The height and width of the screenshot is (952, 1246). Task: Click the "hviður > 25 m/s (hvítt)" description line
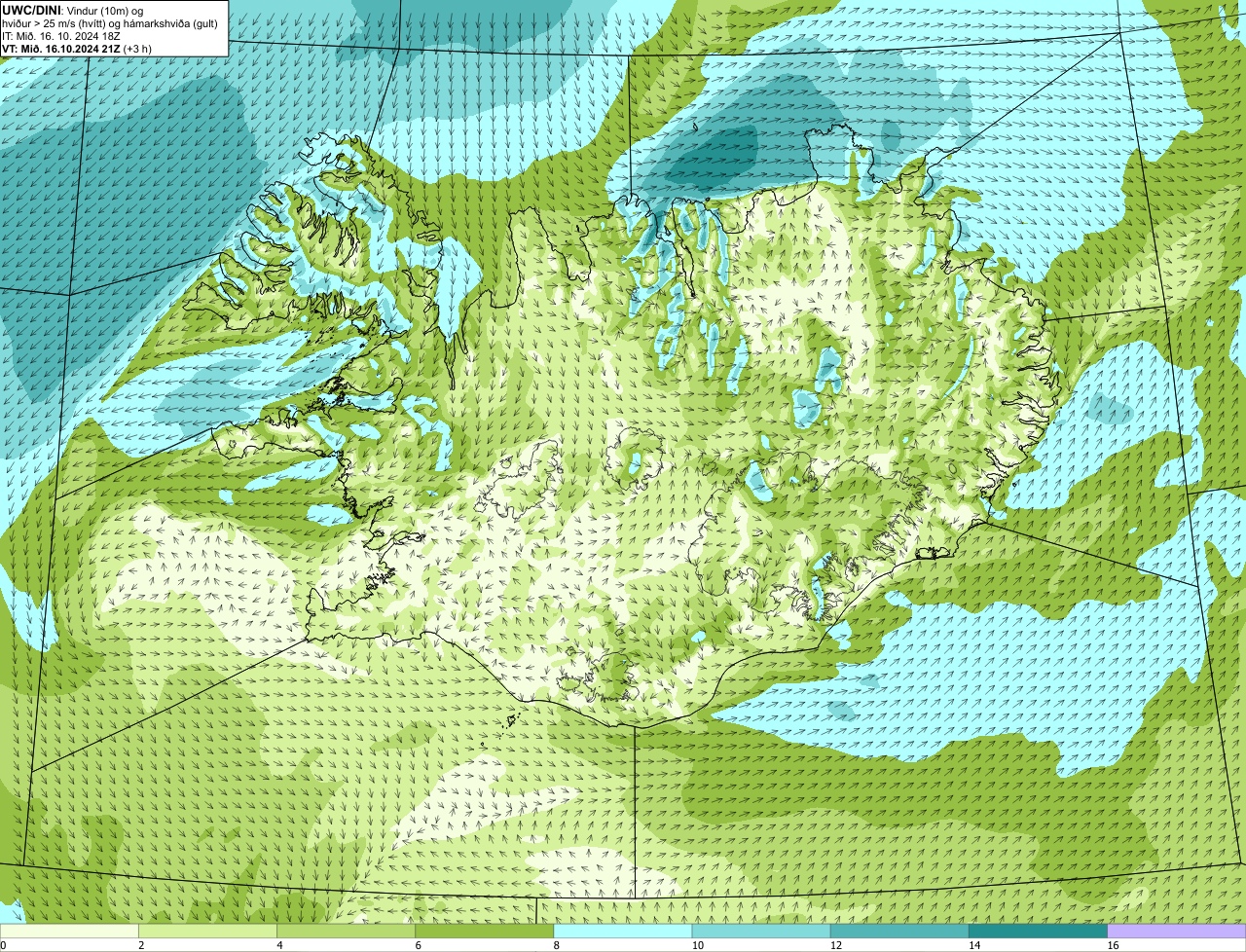pyautogui.click(x=111, y=23)
